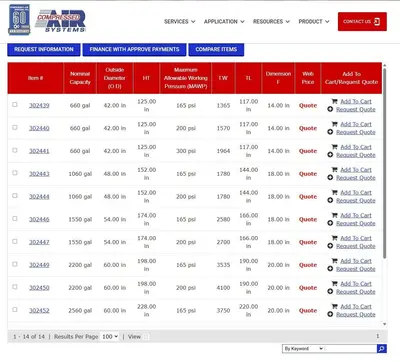The height and width of the screenshot is (362, 400).
Task: Click page number 1 in the footer
Action: click(378, 336)
